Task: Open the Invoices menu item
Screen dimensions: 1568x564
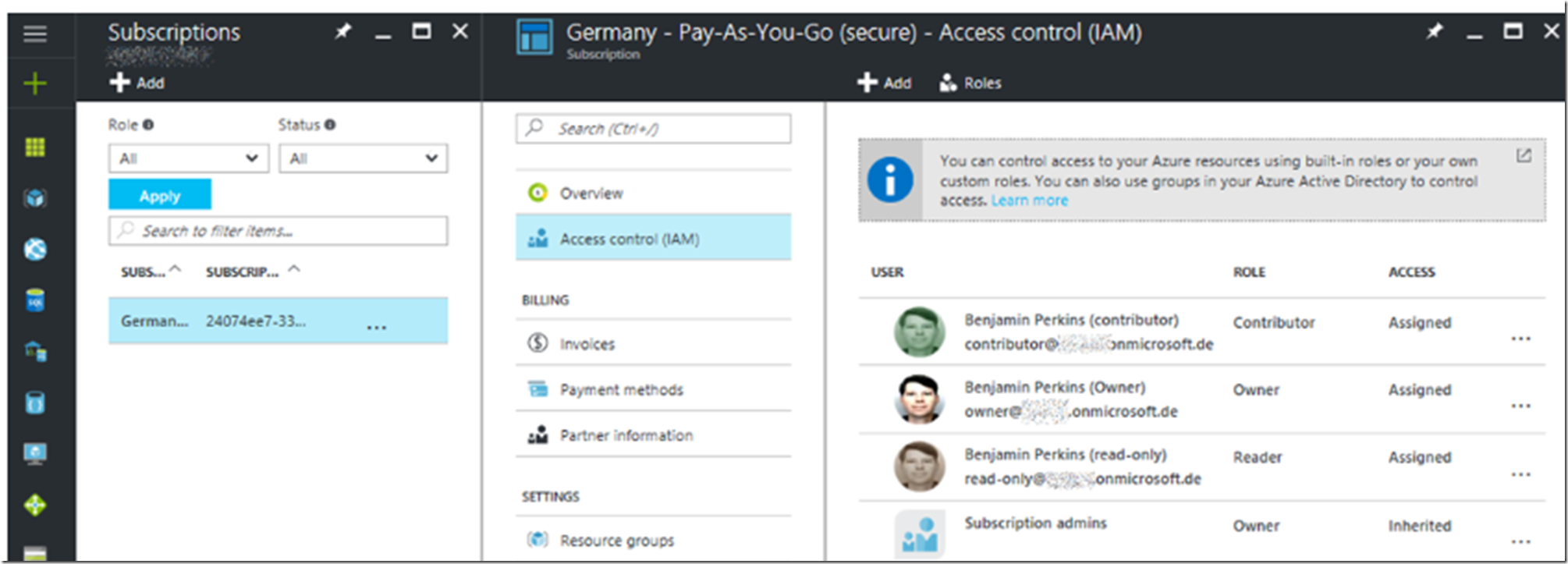Action: pyautogui.click(x=654, y=343)
